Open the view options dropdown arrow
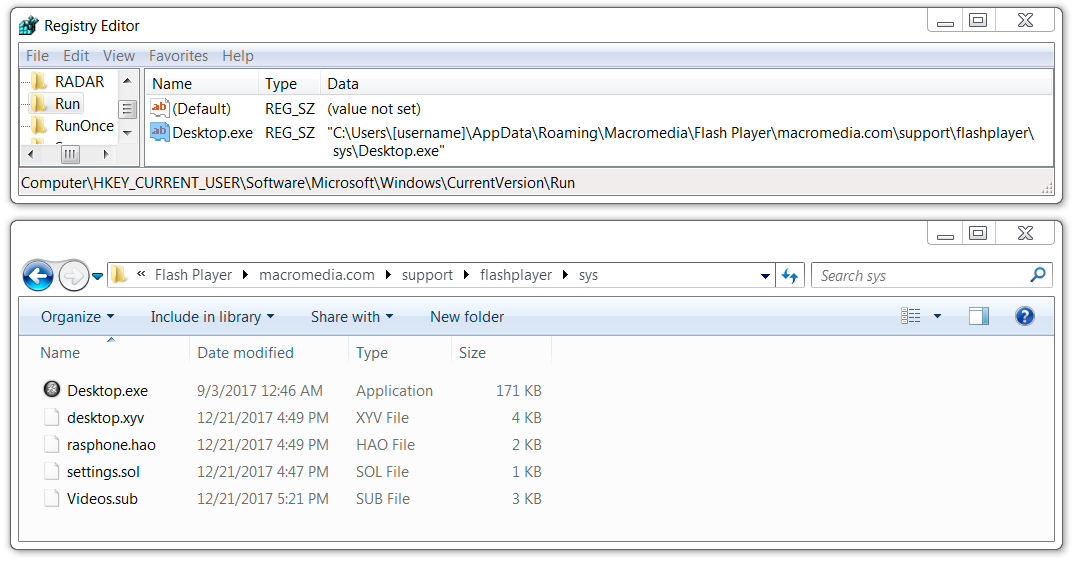This screenshot has height=561, width=1072. point(937,316)
